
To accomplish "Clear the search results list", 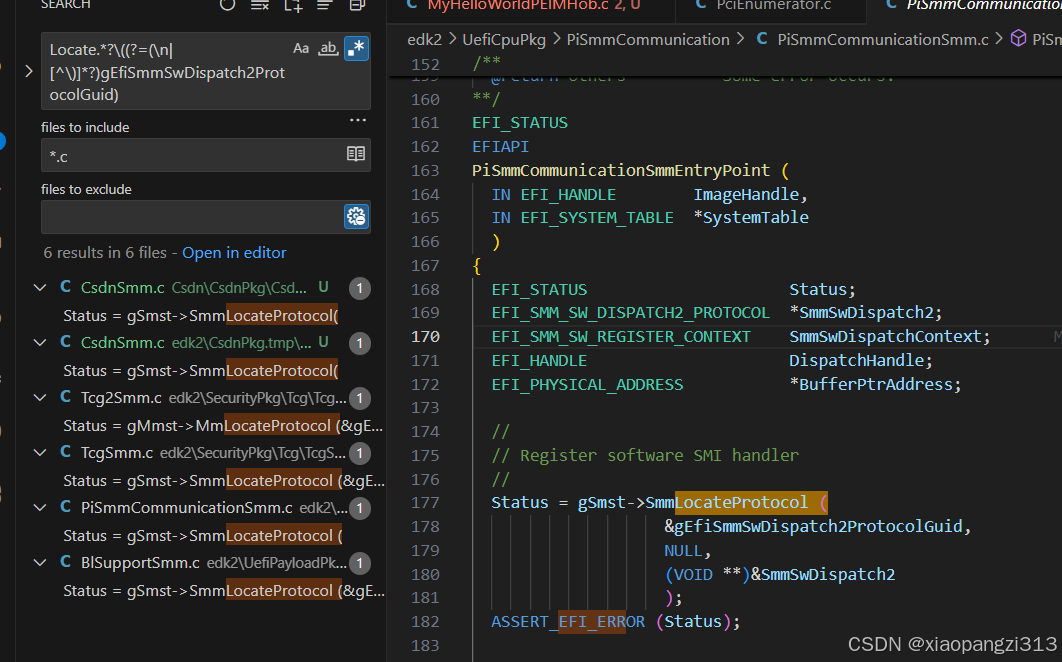I will click(x=260, y=5).
